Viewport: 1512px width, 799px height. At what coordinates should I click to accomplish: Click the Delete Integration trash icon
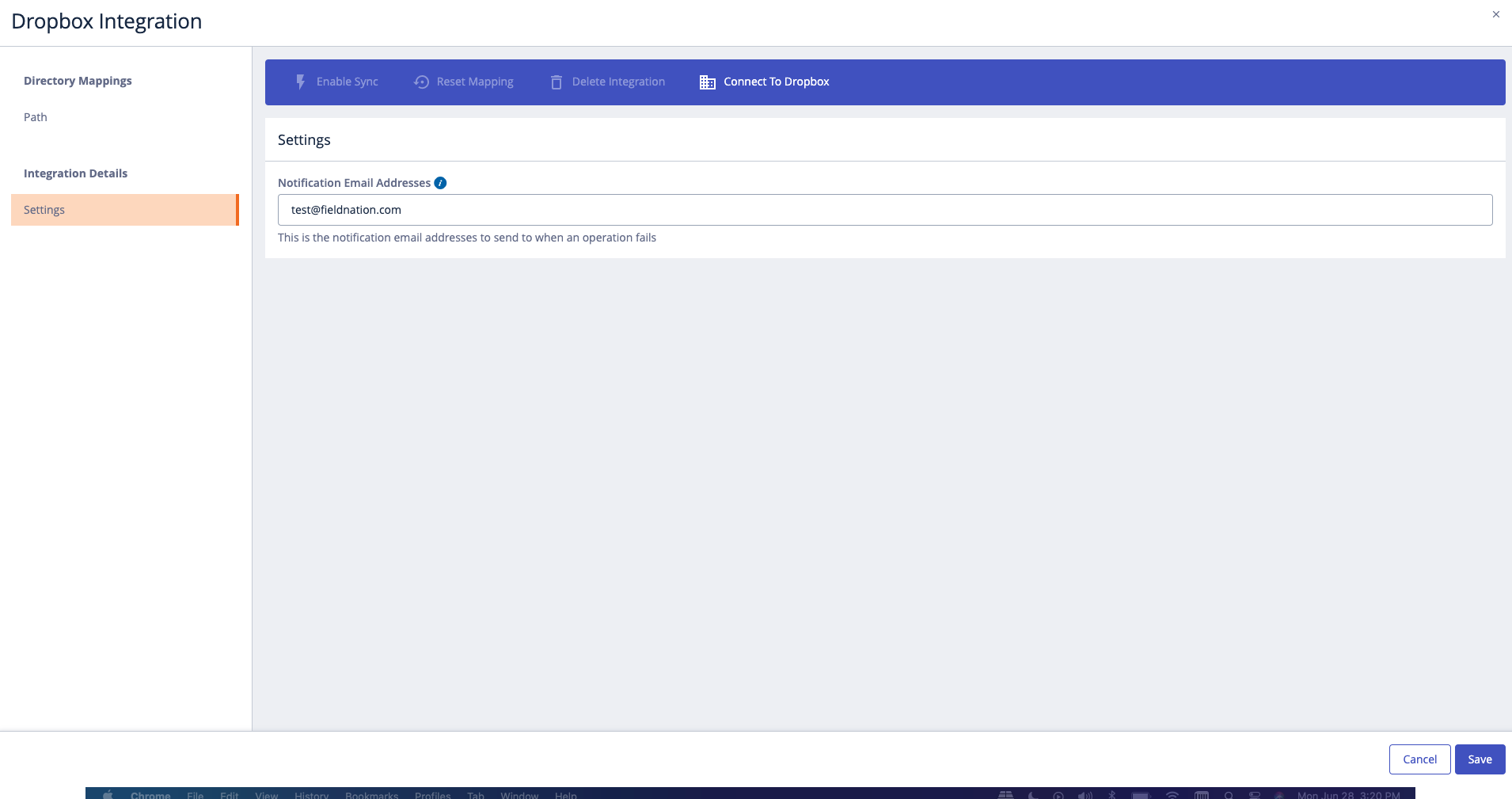[557, 82]
